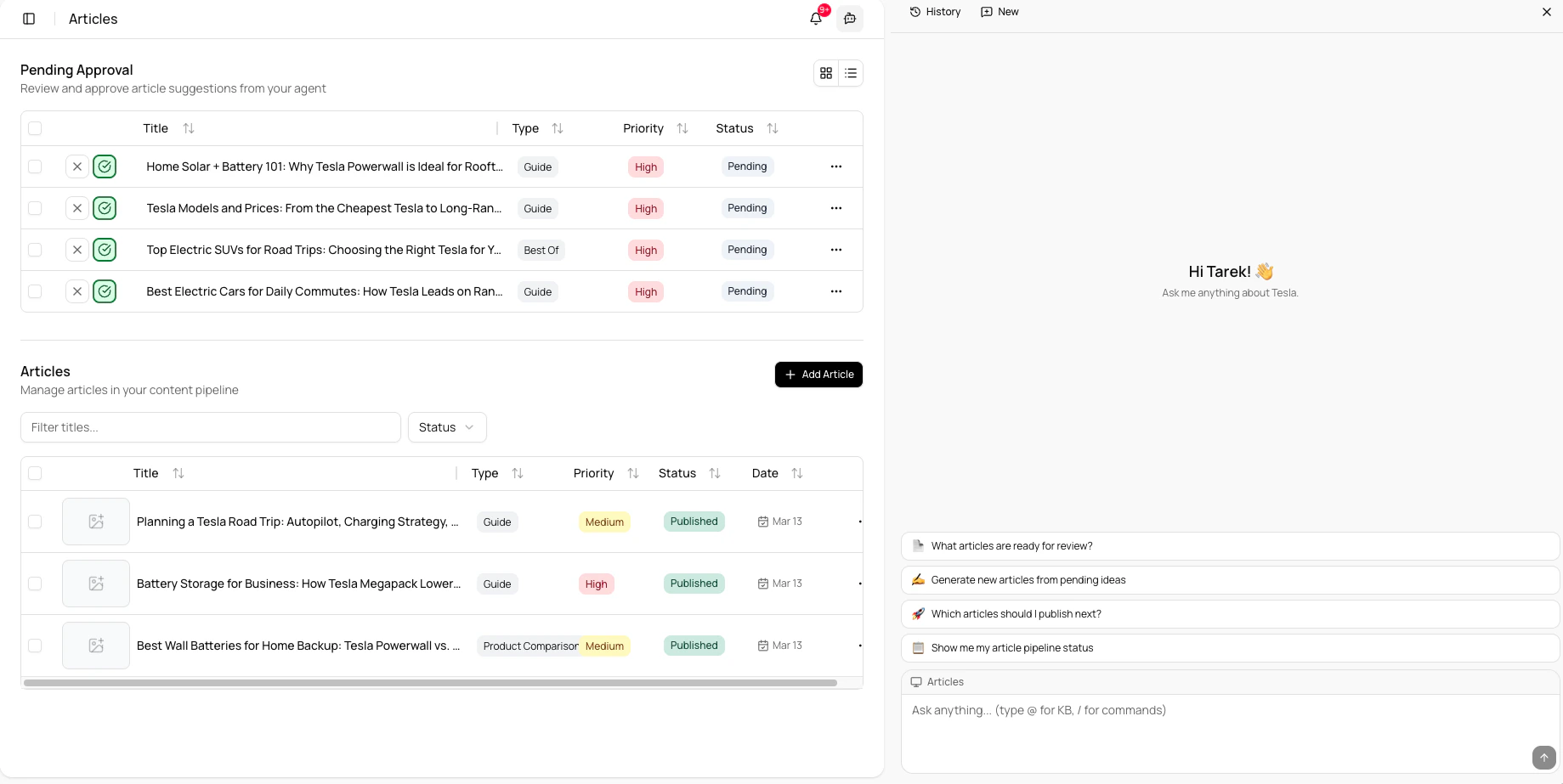Choose 'Show me my article pipeline status'

[1230, 648]
